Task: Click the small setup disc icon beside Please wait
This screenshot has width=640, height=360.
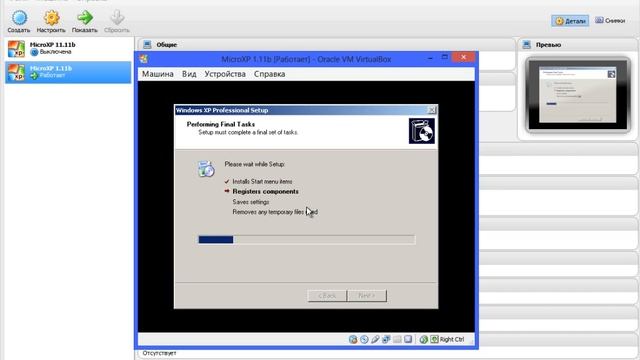Action: [x=206, y=168]
